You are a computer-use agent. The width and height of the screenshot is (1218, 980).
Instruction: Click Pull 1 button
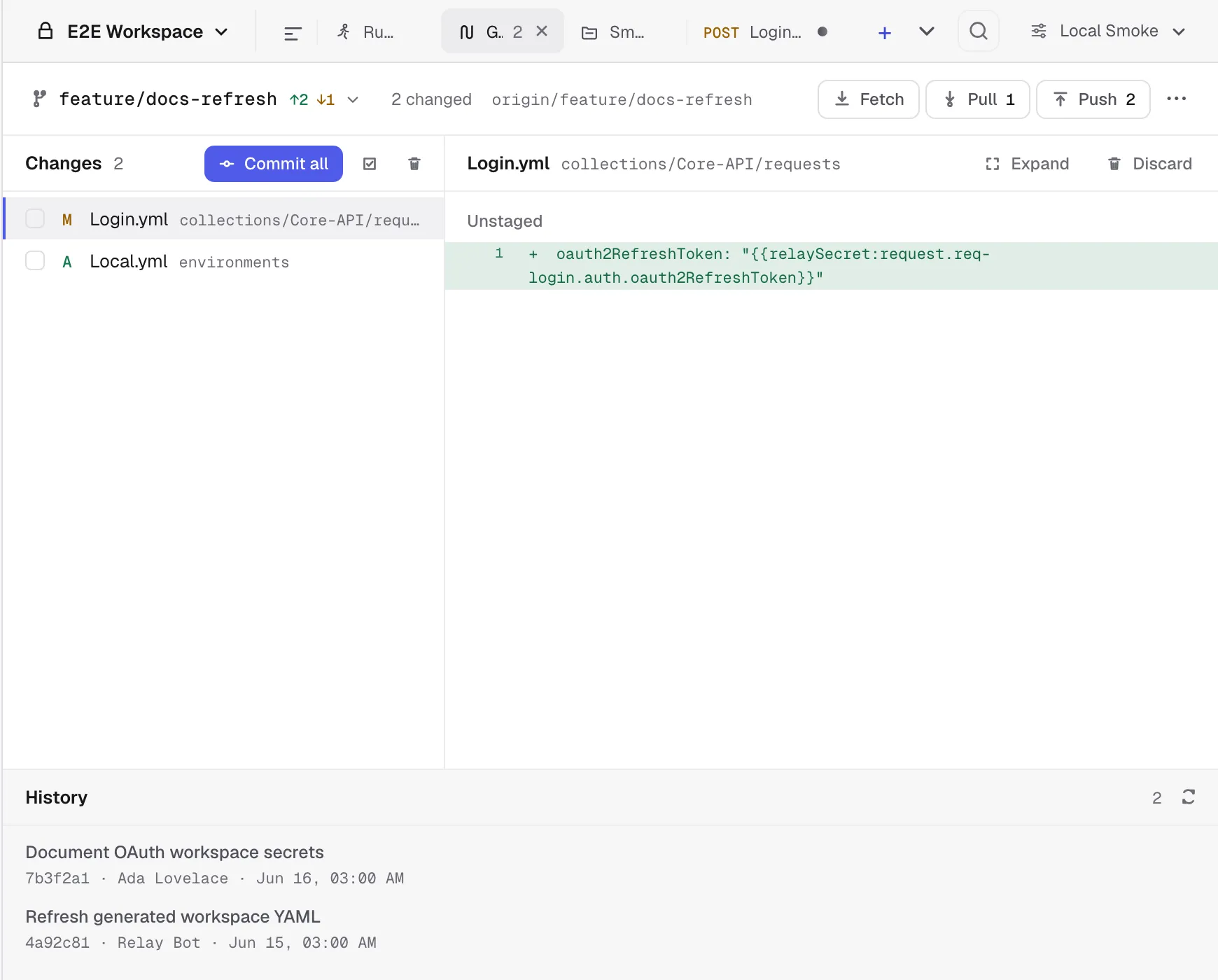978,99
